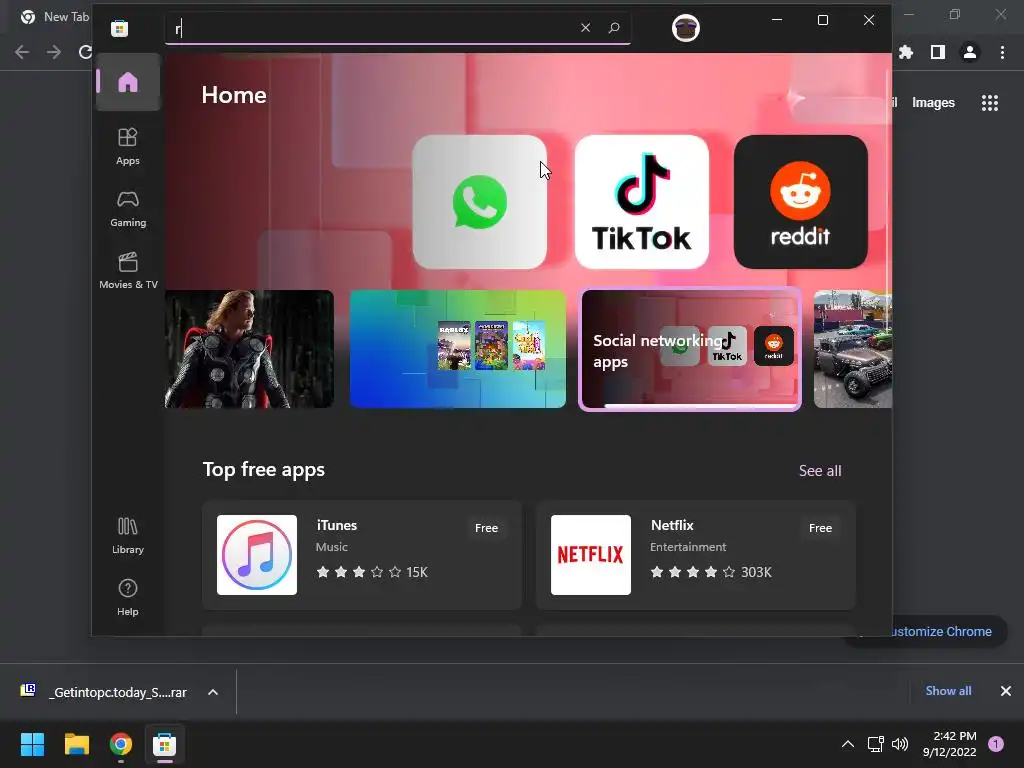
Task: Click the Top free apps heading
Action: click(x=264, y=470)
